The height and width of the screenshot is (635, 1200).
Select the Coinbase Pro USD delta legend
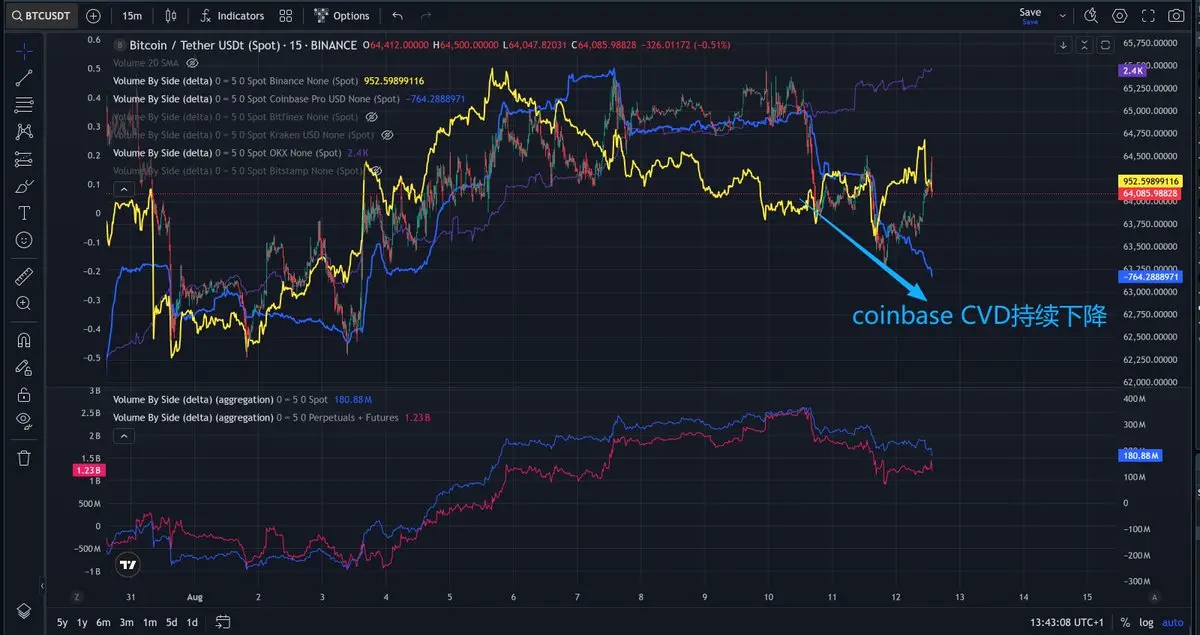[256, 99]
